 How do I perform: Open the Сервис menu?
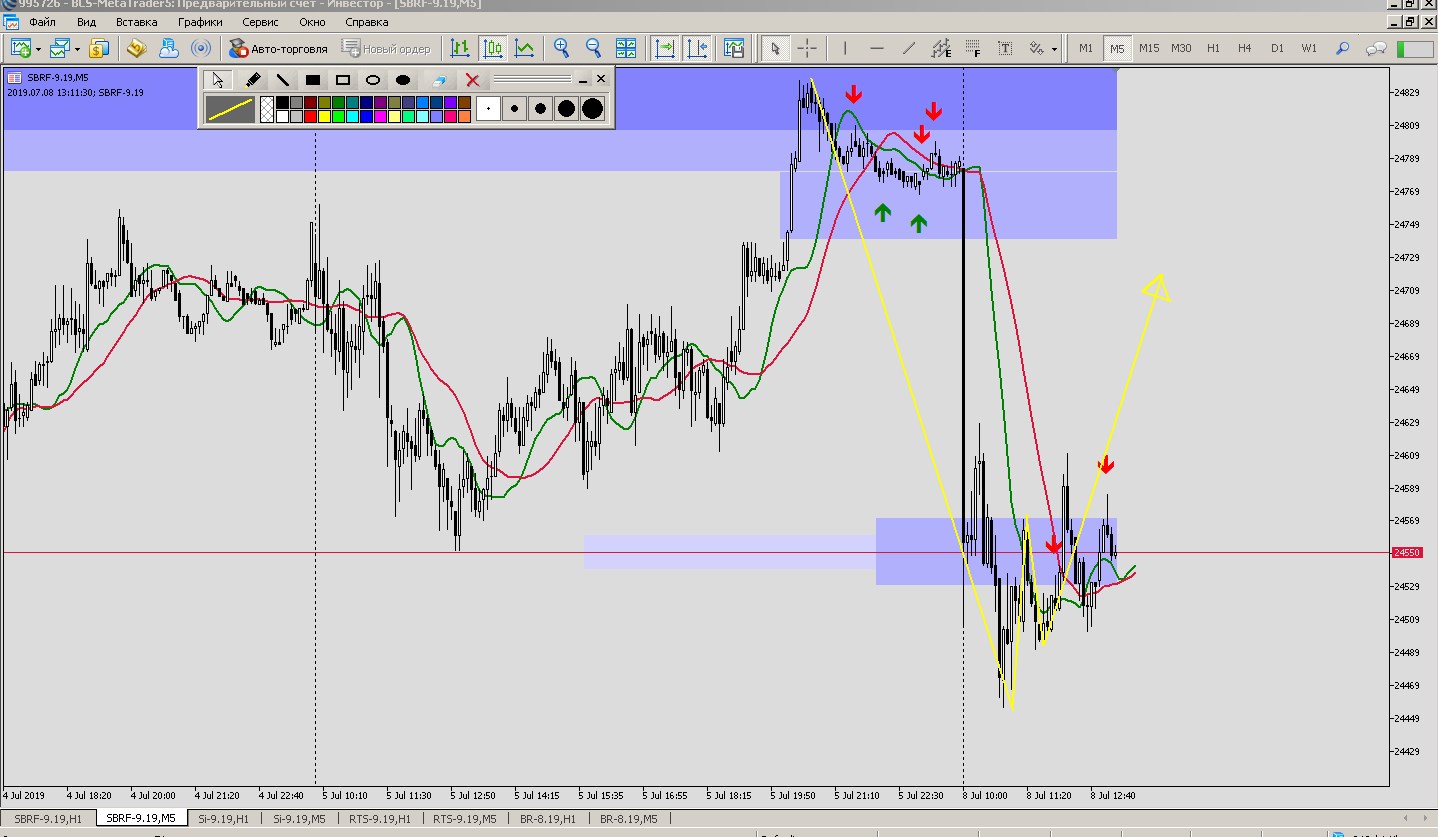click(x=261, y=22)
